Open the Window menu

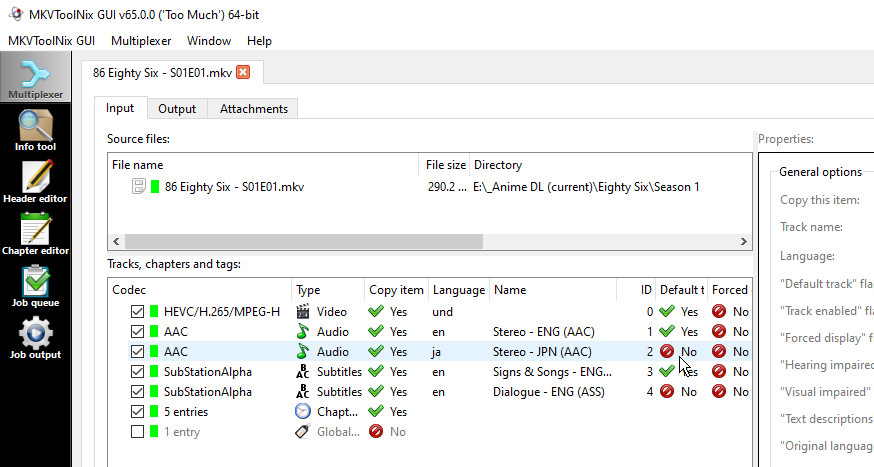point(209,41)
